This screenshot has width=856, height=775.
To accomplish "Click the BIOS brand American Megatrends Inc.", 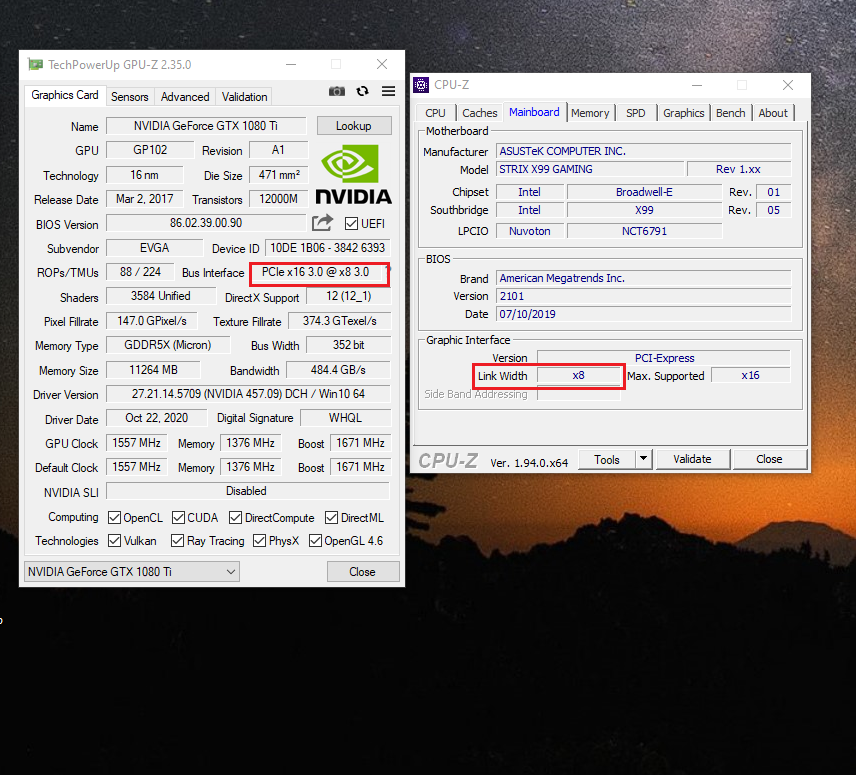I will click(x=644, y=278).
